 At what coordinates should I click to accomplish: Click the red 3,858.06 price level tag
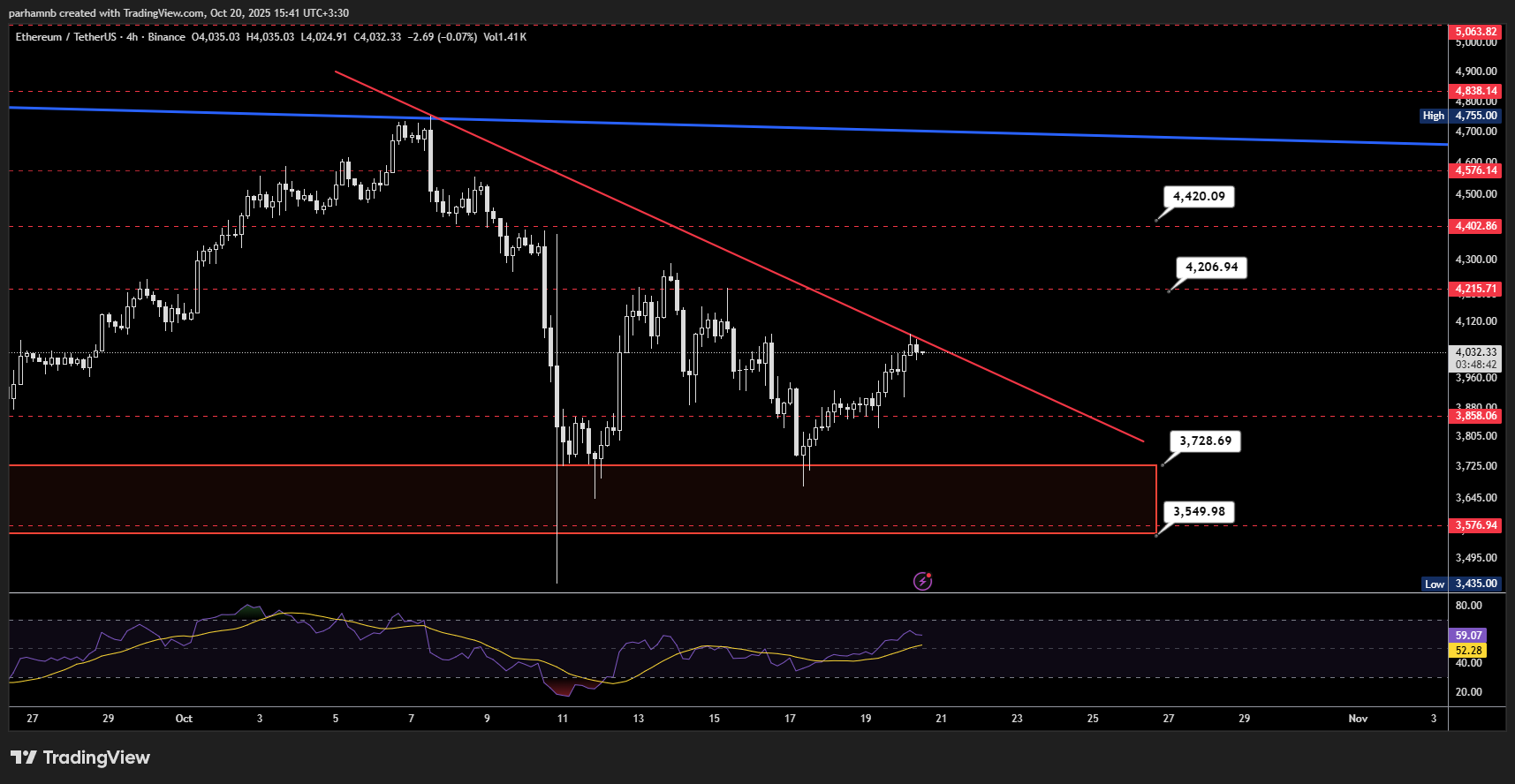[x=1476, y=416]
